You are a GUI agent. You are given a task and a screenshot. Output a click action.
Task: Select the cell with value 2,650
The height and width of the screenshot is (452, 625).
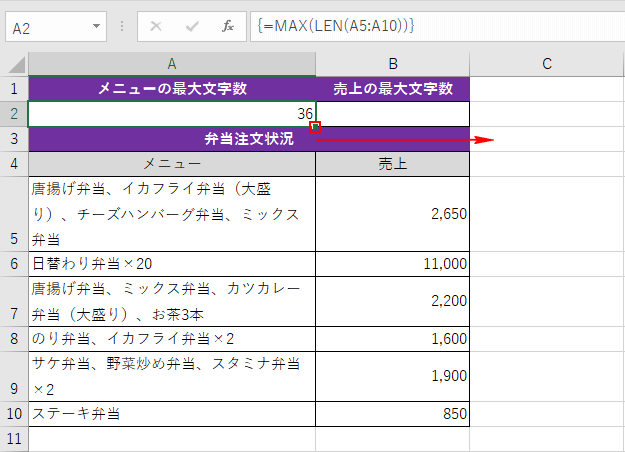pyautogui.click(x=393, y=214)
